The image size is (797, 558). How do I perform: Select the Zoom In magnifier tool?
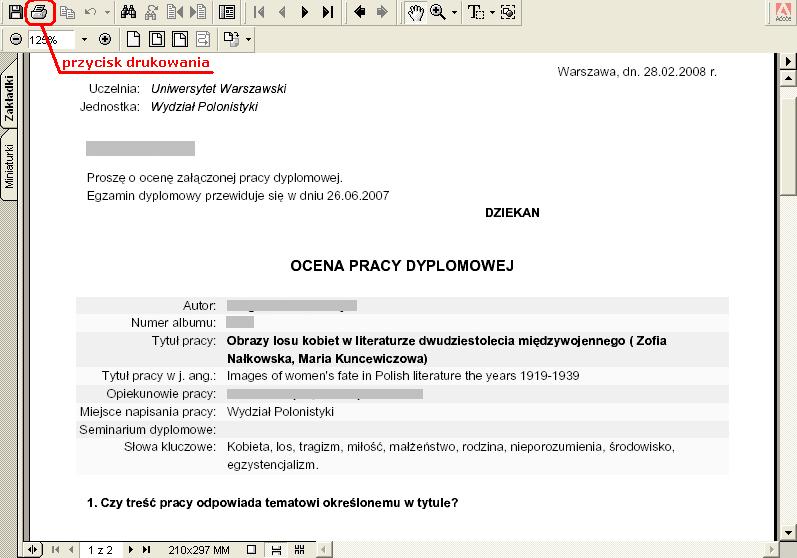pos(438,12)
